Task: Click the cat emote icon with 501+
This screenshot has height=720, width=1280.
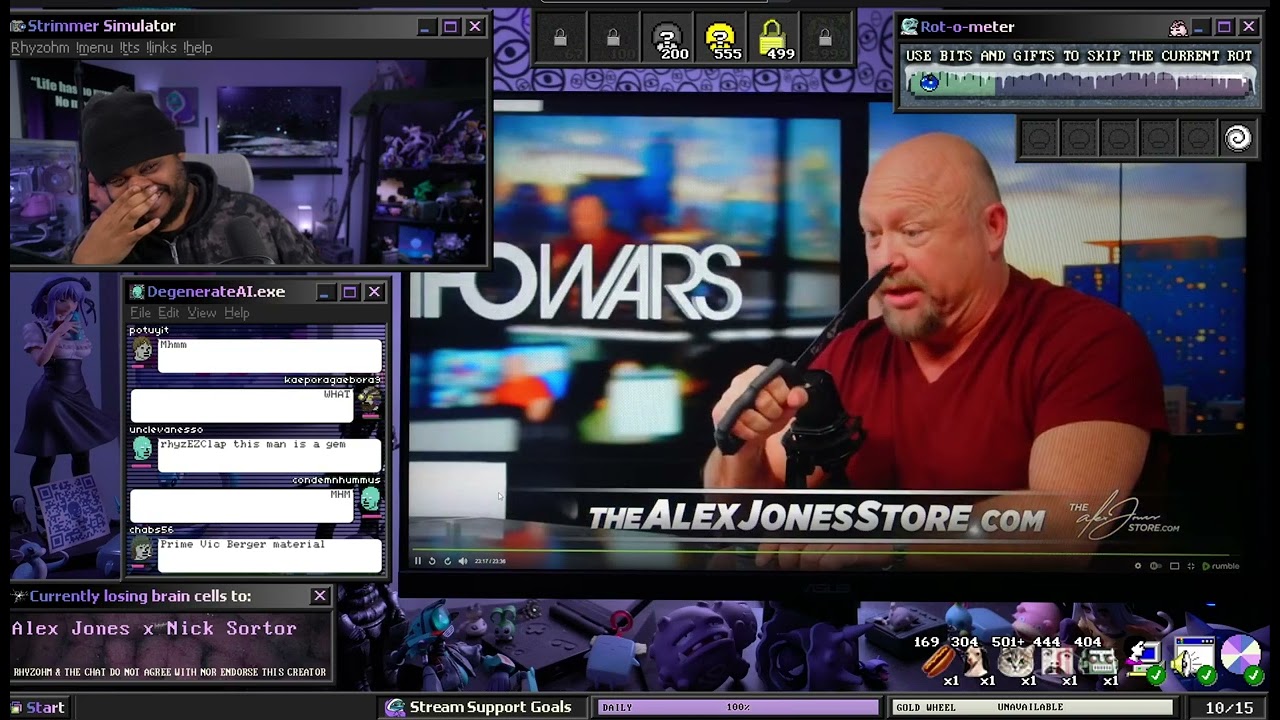Action: (x=1016, y=661)
